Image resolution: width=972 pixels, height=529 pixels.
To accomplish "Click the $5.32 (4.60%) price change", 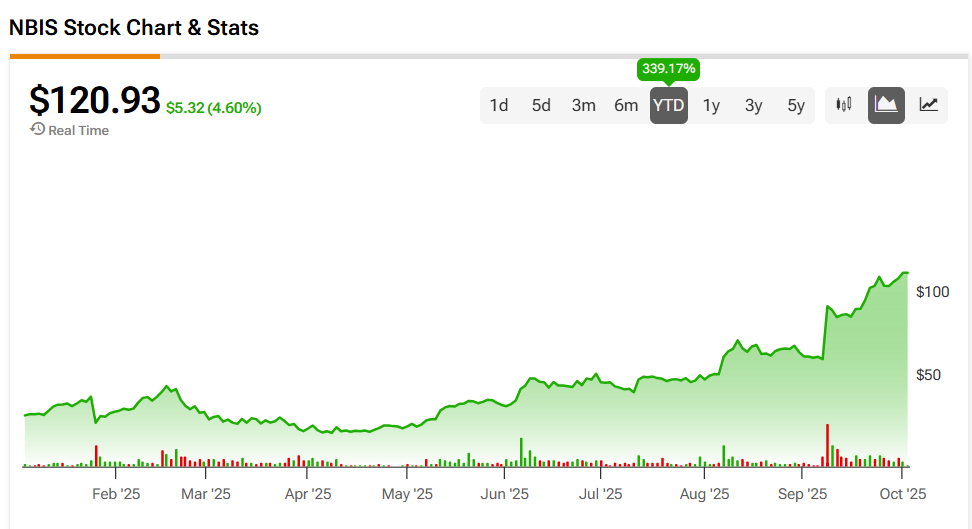I will tap(213, 107).
